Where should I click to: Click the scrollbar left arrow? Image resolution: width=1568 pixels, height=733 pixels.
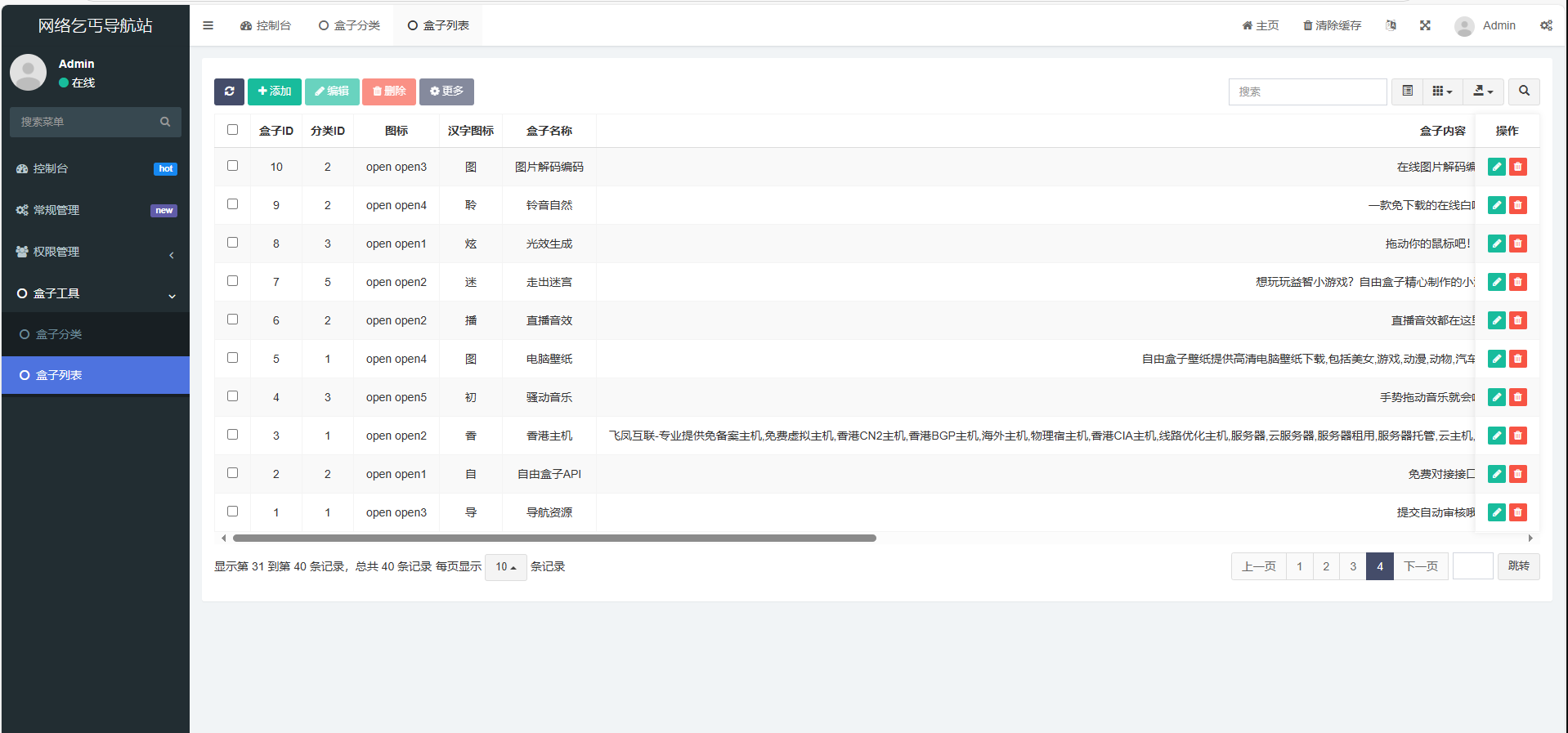click(223, 539)
